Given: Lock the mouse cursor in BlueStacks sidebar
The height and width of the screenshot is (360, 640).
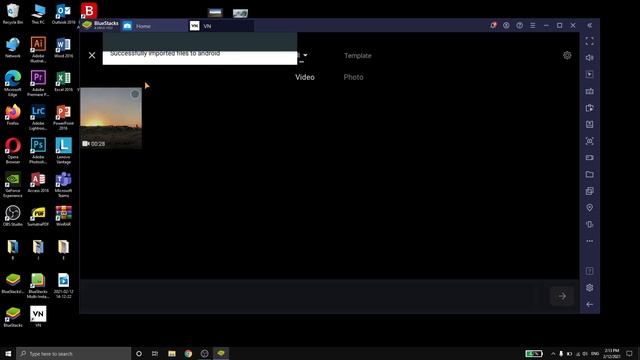Looking at the screenshot, I should point(589,74).
